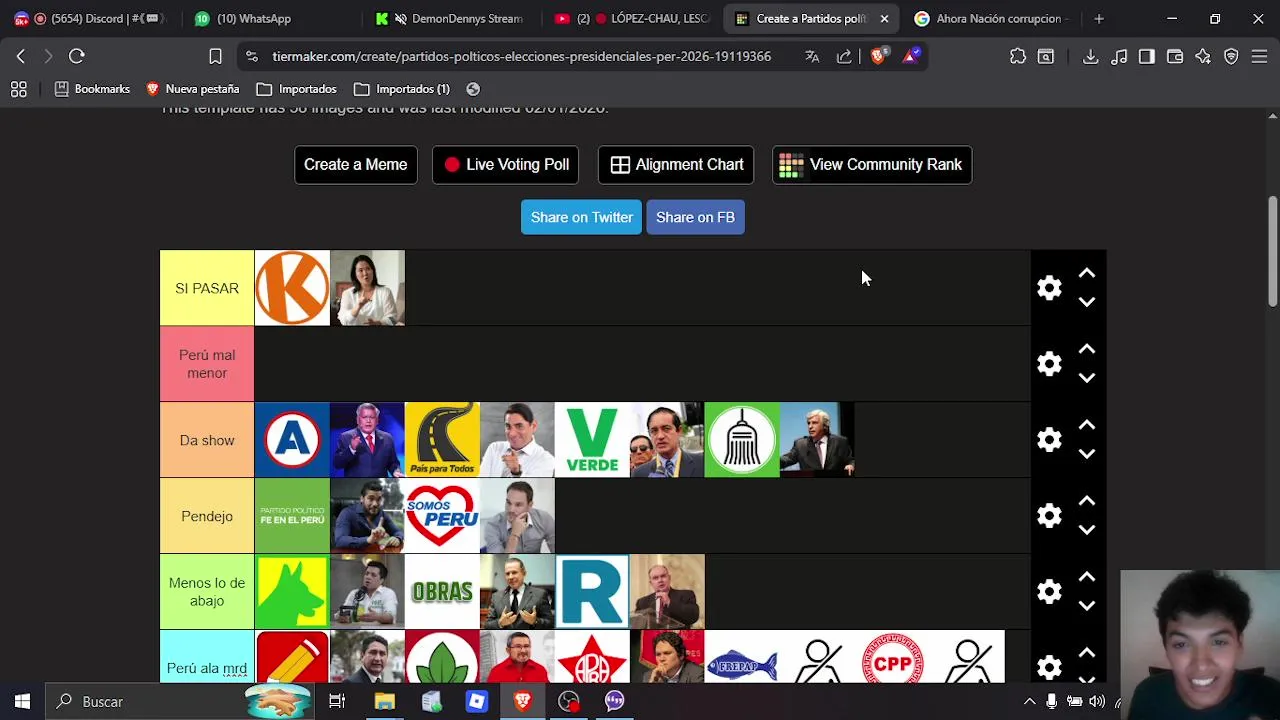
Task: Open settings gear for Da show row
Action: coord(1049,440)
